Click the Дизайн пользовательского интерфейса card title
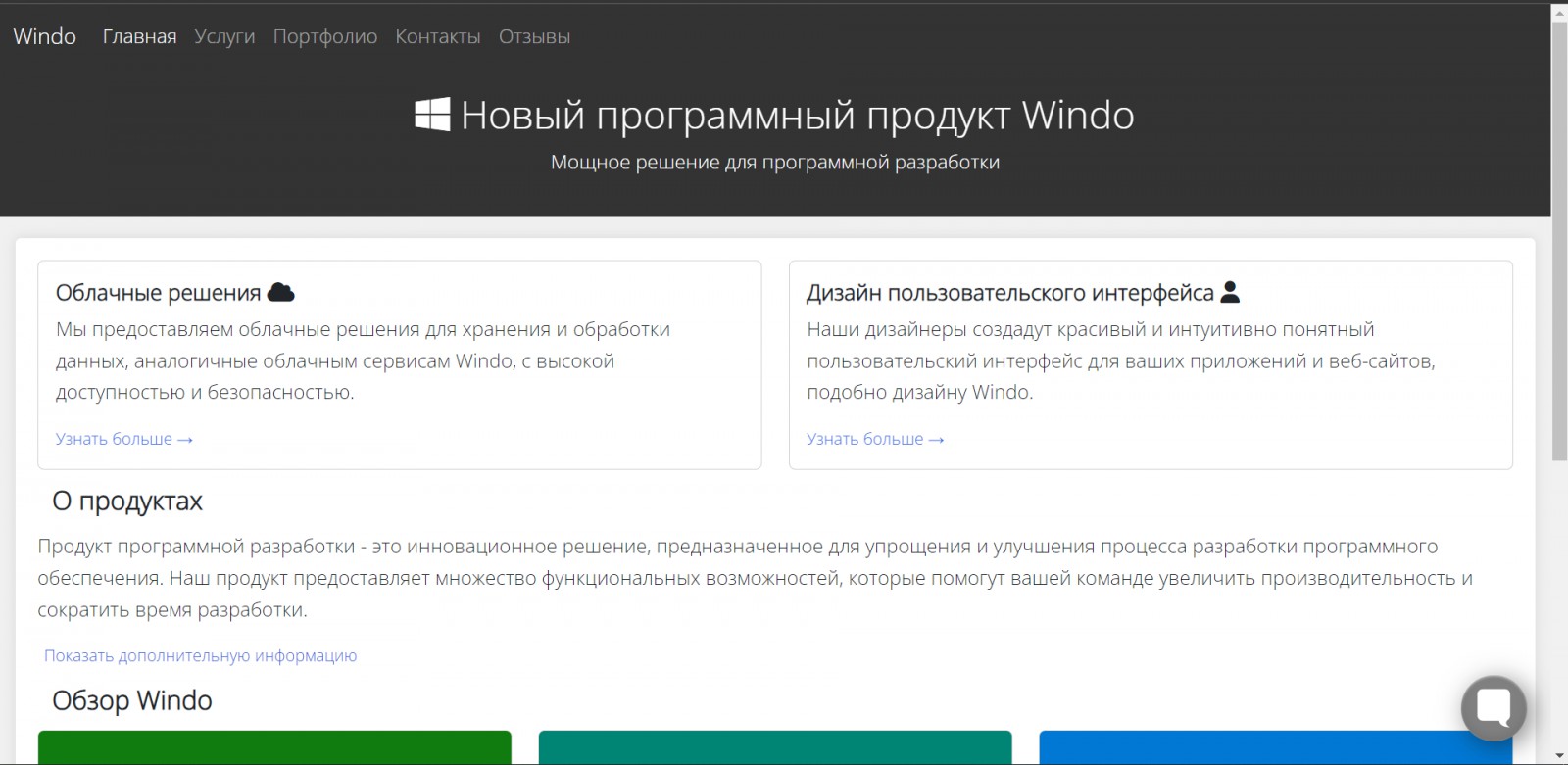Image resolution: width=1568 pixels, height=765 pixels. click(x=1010, y=292)
